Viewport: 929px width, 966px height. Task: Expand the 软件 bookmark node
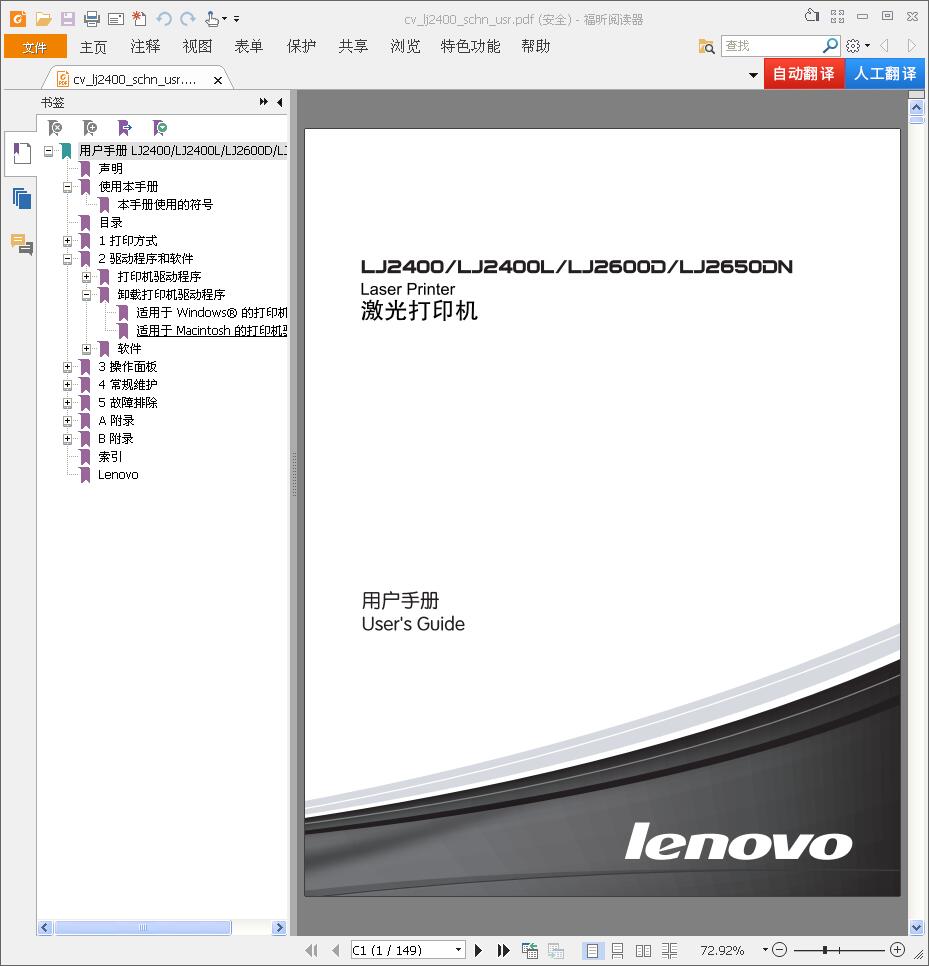coord(86,349)
